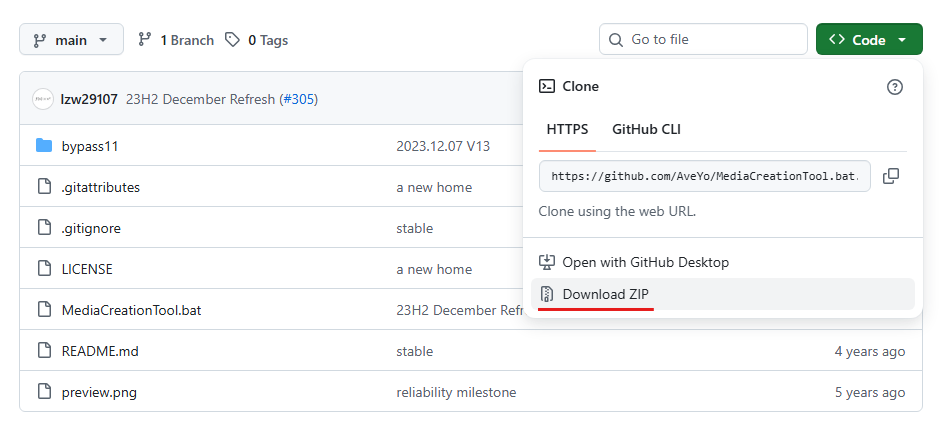Copy the clone URL to clipboard
942x425 pixels.
pos(891,176)
